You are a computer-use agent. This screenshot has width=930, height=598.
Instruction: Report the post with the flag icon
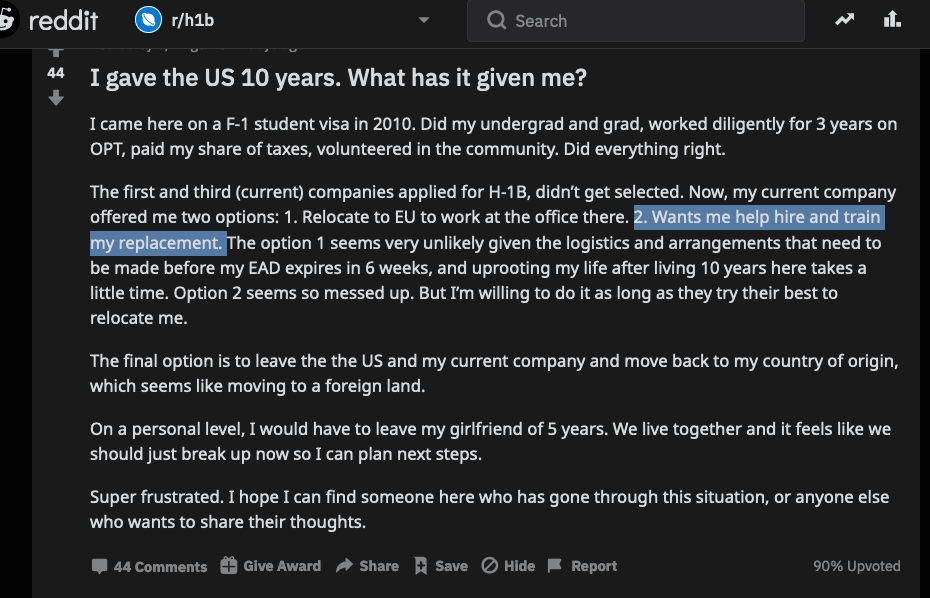555,565
